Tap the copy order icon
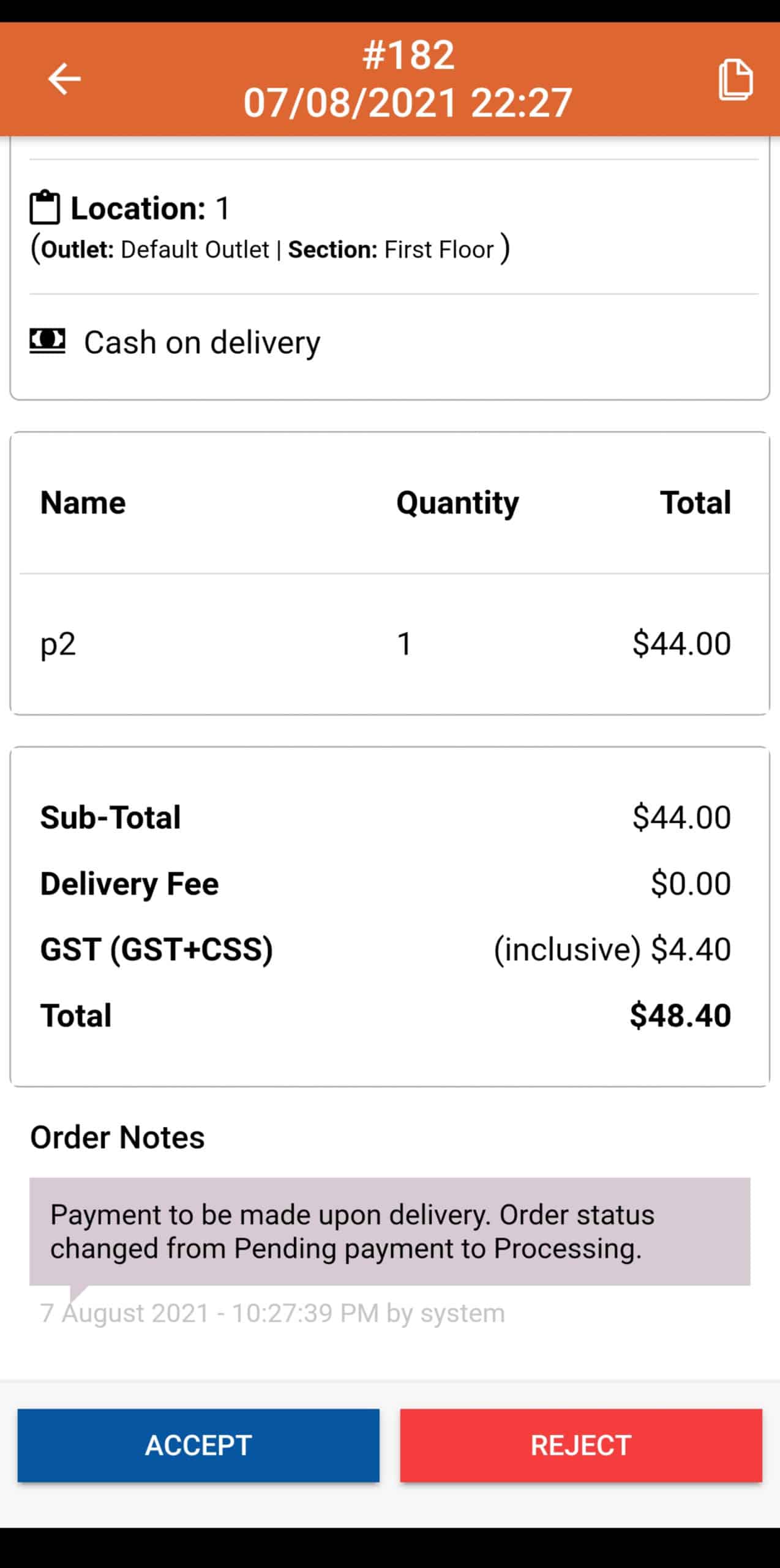This screenshot has height=1568, width=780. (735, 80)
